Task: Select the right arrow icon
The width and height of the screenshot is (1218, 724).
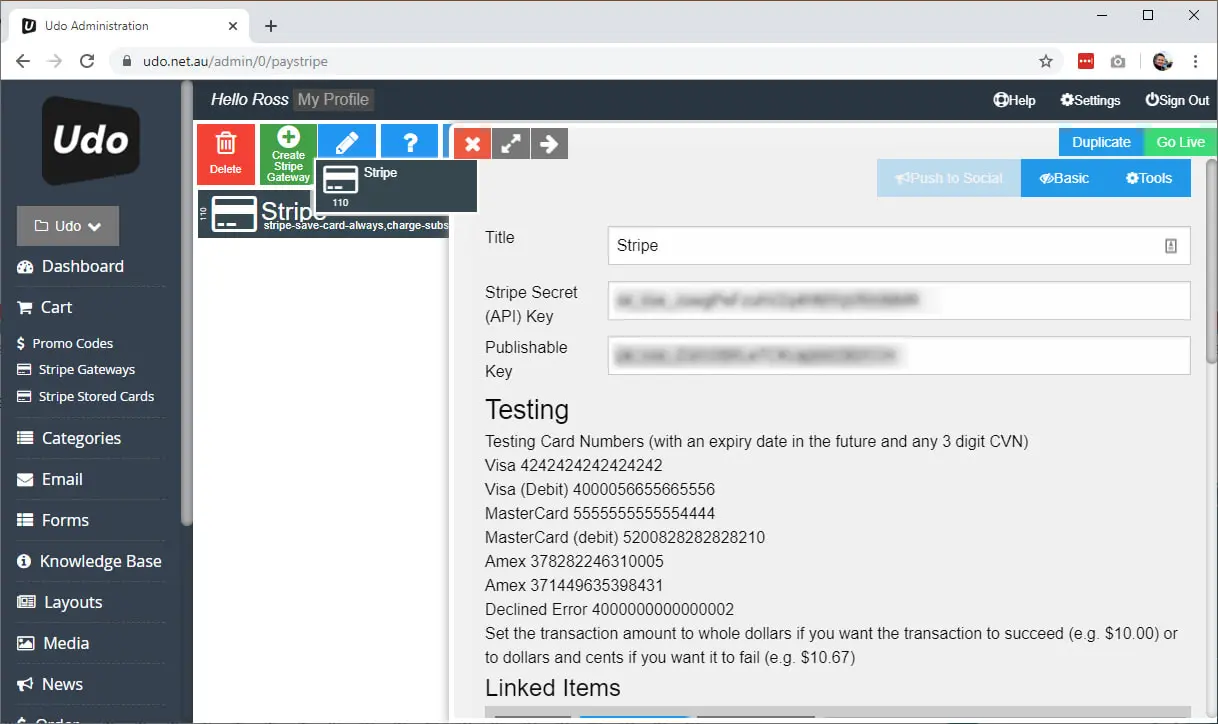Action: tap(548, 143)
